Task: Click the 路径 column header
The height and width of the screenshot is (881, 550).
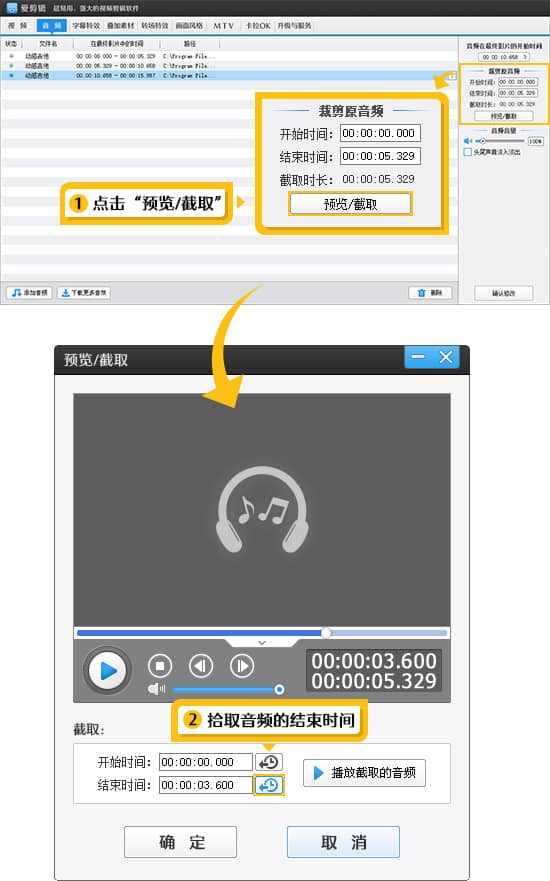Action: pos(190,44)
